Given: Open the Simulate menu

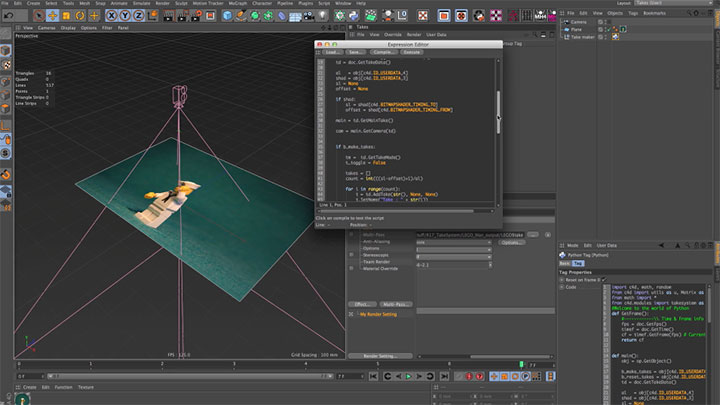Looking at the screenshot, I should (x=141, y=3).
